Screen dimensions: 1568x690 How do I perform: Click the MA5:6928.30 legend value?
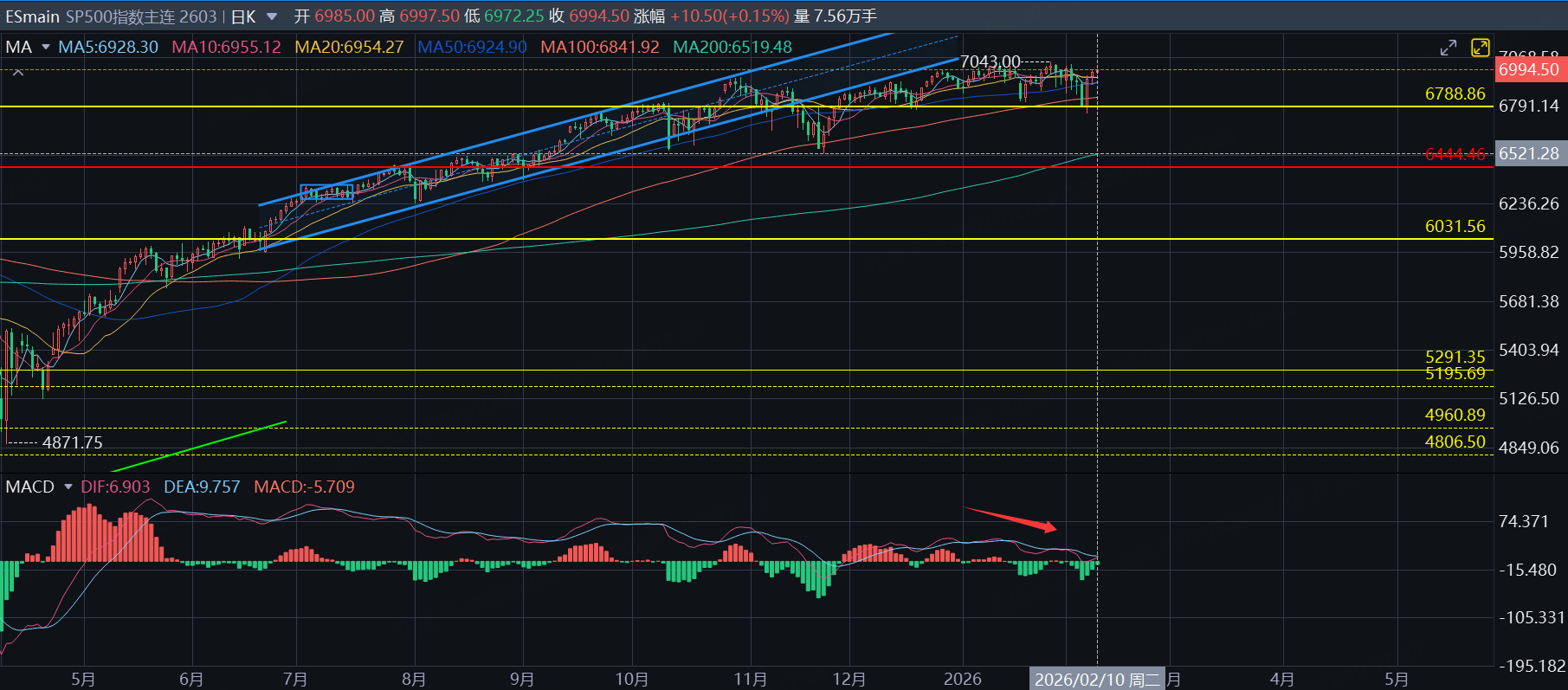click(x=108, y=47)
